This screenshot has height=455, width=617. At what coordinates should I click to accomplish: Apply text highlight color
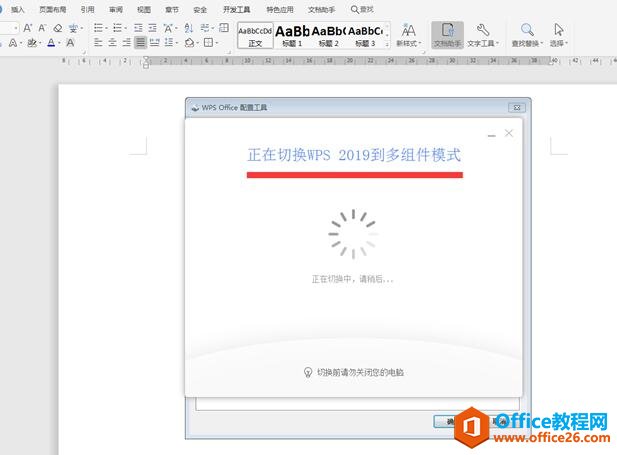tap(32, 43)
